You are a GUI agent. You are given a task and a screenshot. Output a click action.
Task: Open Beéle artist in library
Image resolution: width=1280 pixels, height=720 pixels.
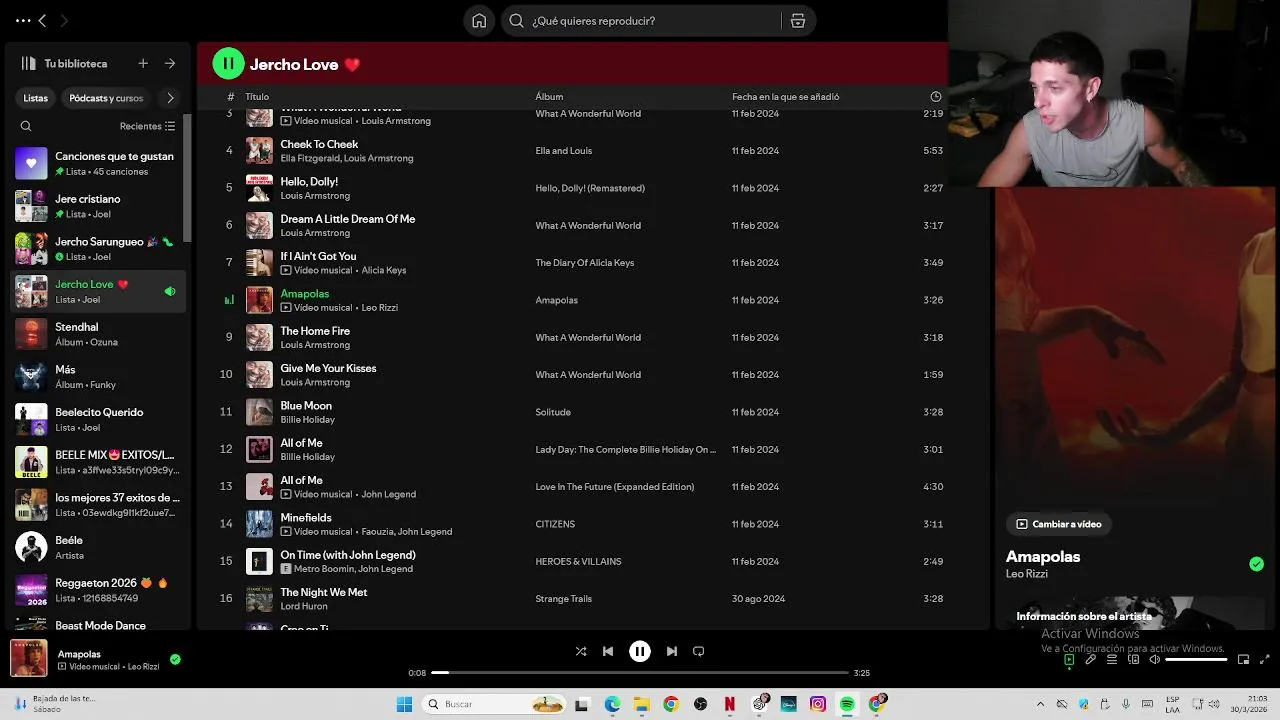click(x=98, y=547)
